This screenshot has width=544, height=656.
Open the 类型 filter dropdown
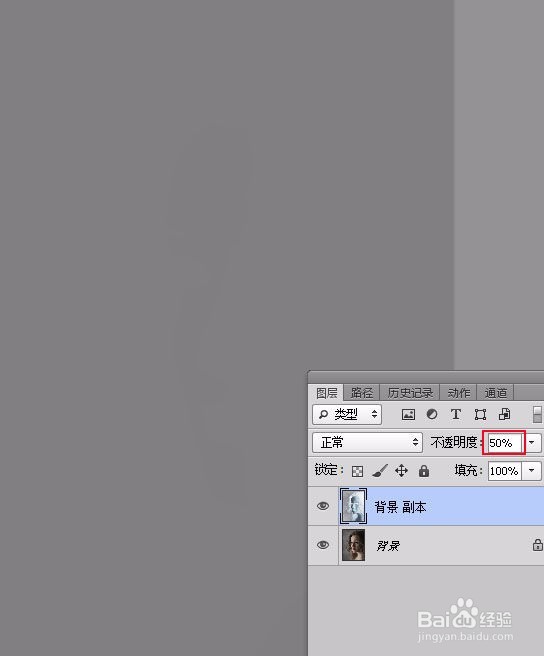[x=347, y=414]
